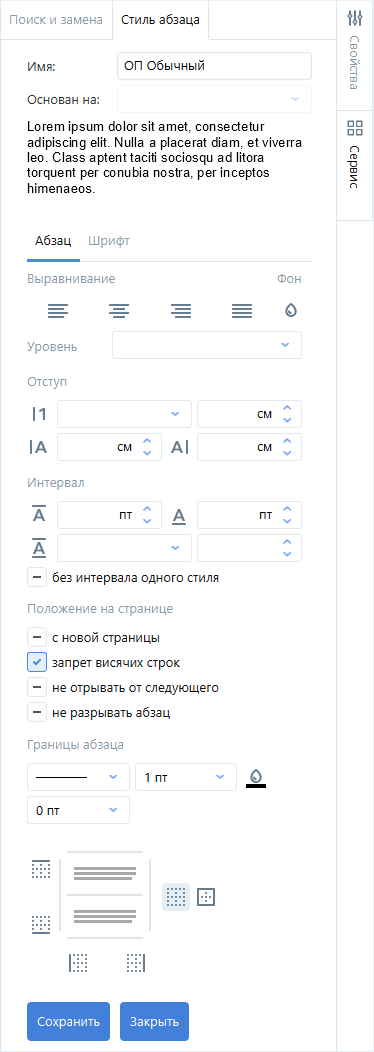Uncheck запрет висячих строк
This screenshot has height=1052, width=374.
point(37,662)
